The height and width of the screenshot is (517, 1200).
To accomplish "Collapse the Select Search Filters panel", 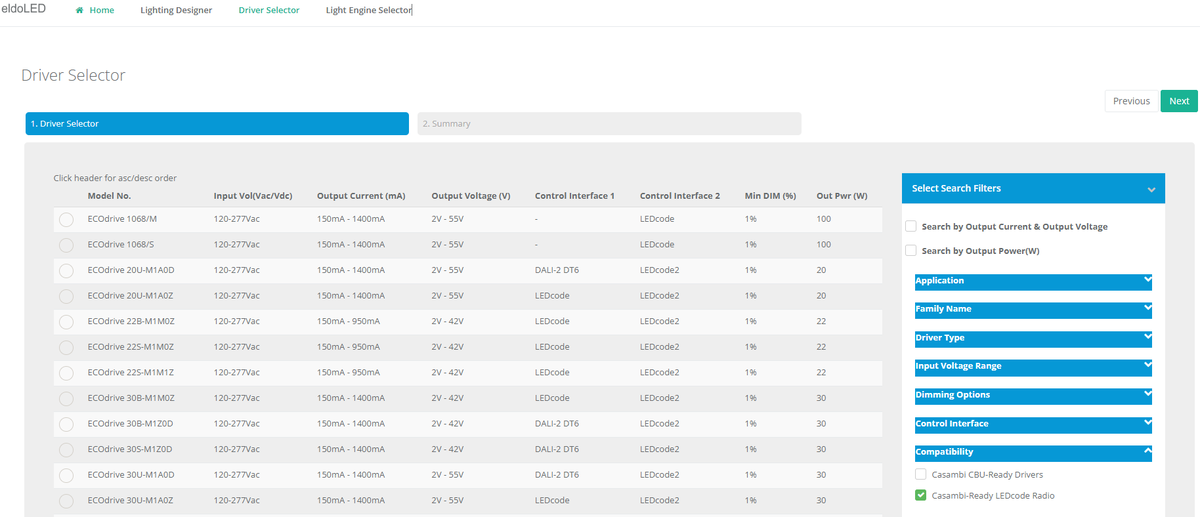I will point(1151,189).
